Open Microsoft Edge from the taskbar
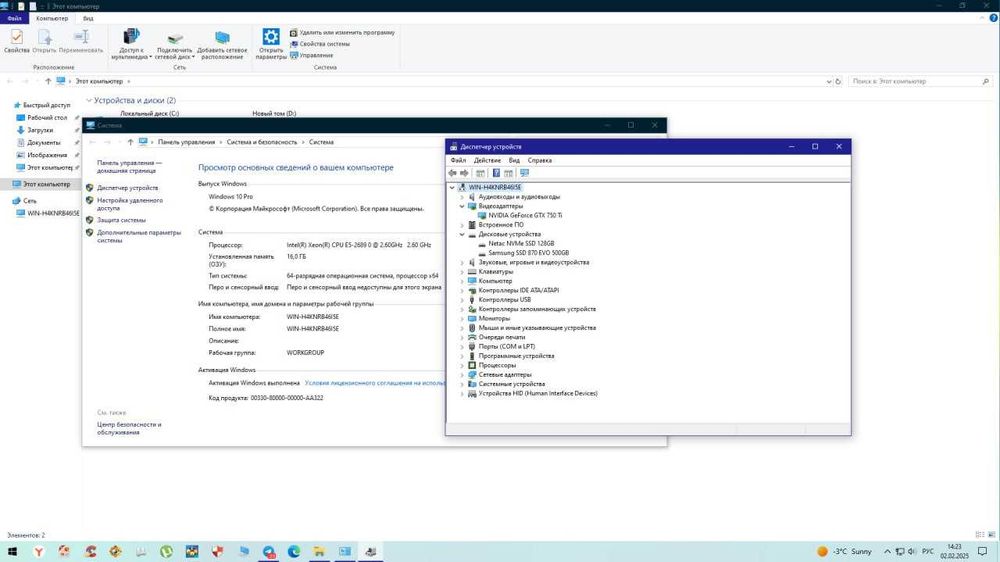Screen dimensions: 1000x562 294,551
